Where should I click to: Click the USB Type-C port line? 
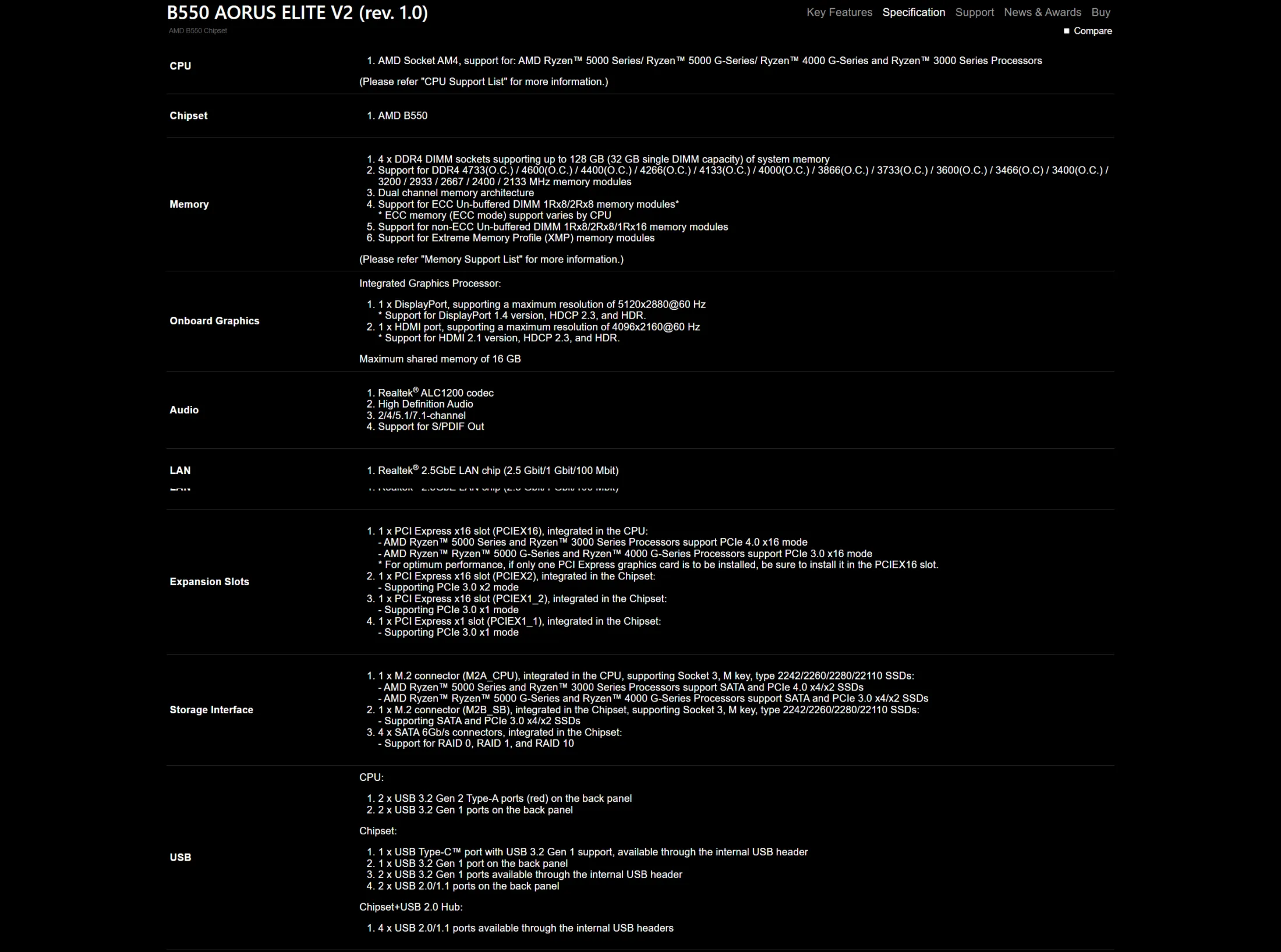tap(593, 852)
